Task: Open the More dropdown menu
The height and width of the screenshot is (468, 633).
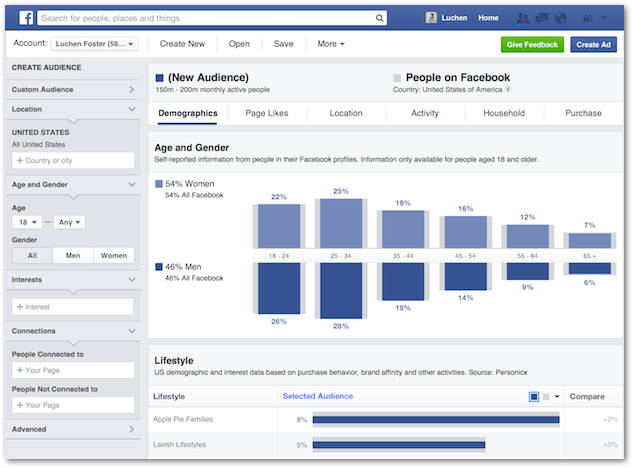Action: (331, 44)
